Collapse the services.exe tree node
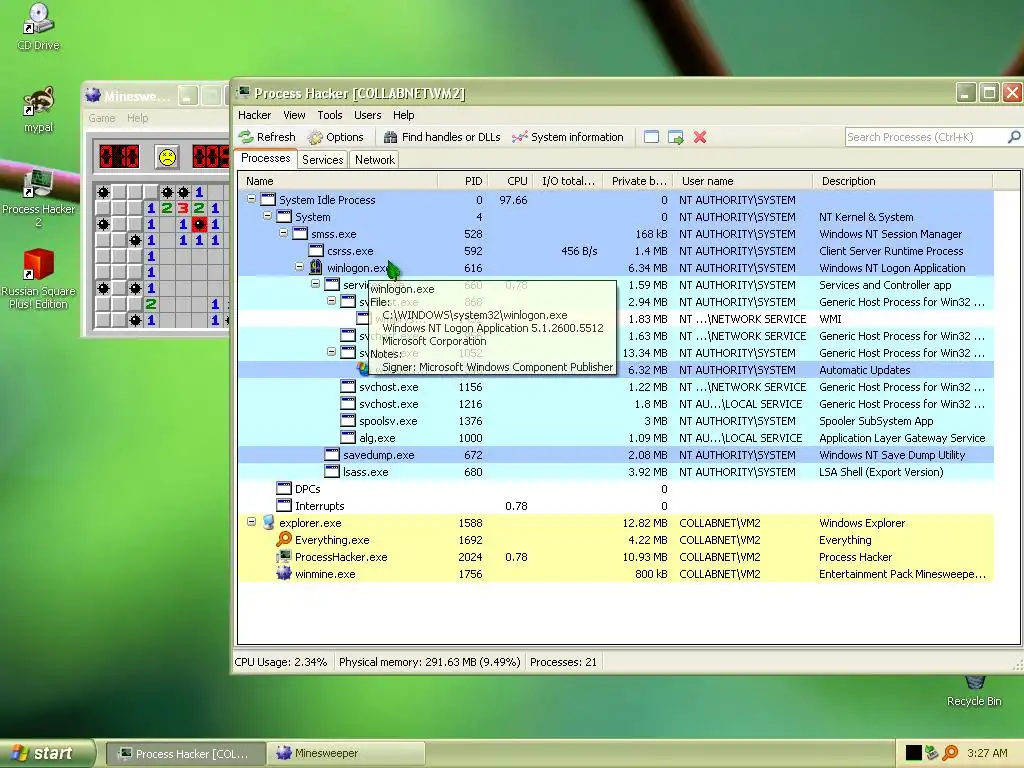This screenshot has height=768, width=1024. 315,284
